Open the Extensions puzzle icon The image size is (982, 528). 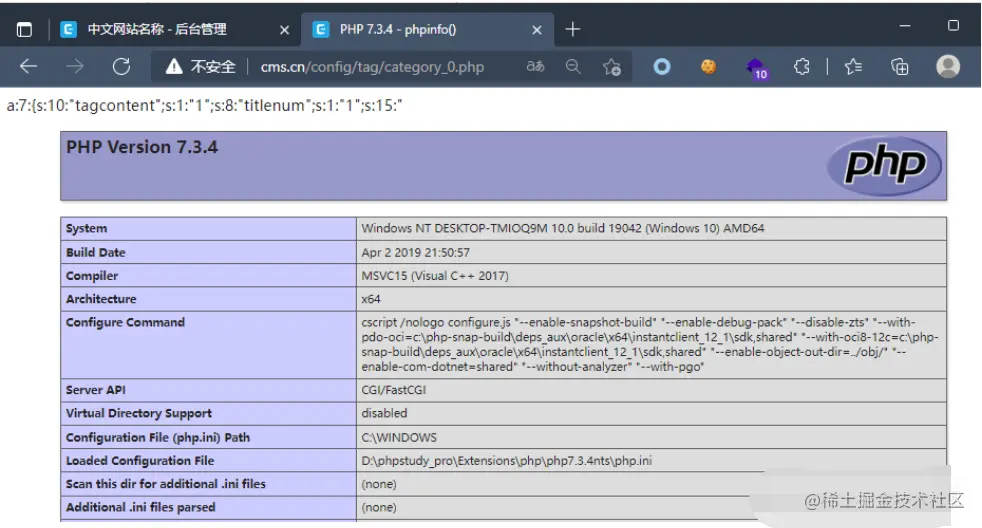click(x=802, y=66)
